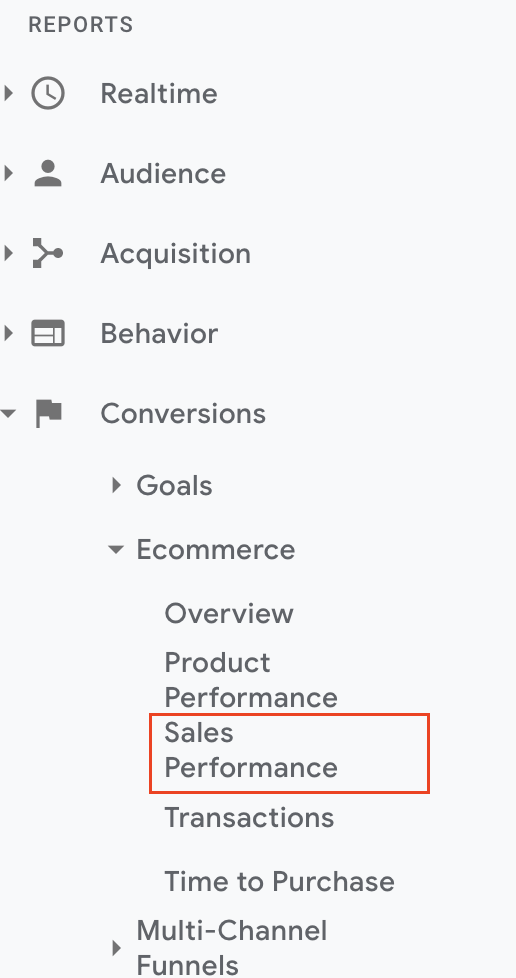Open the Product Performance report
The width and height of the screenshot is (516, 978).
(x=251, y=680)
